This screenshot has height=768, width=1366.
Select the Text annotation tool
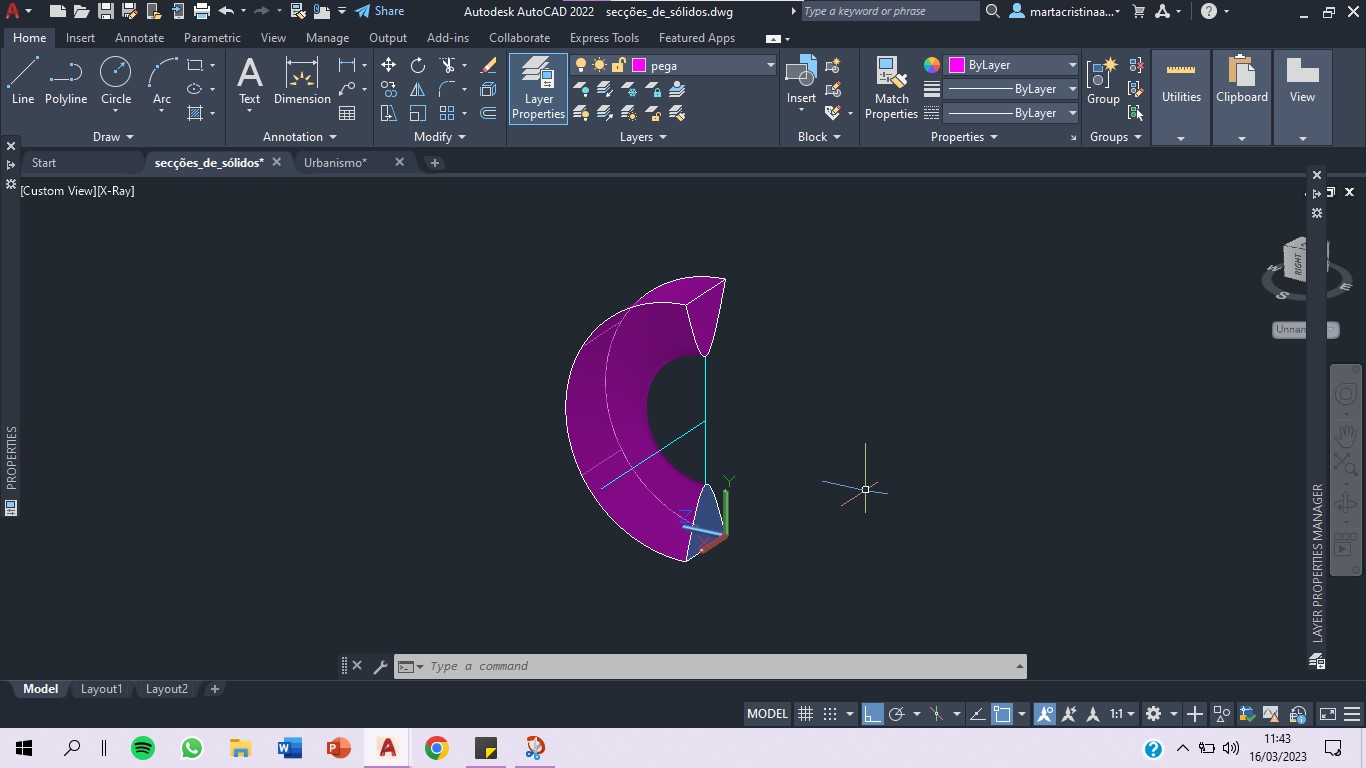coord(249,80)
